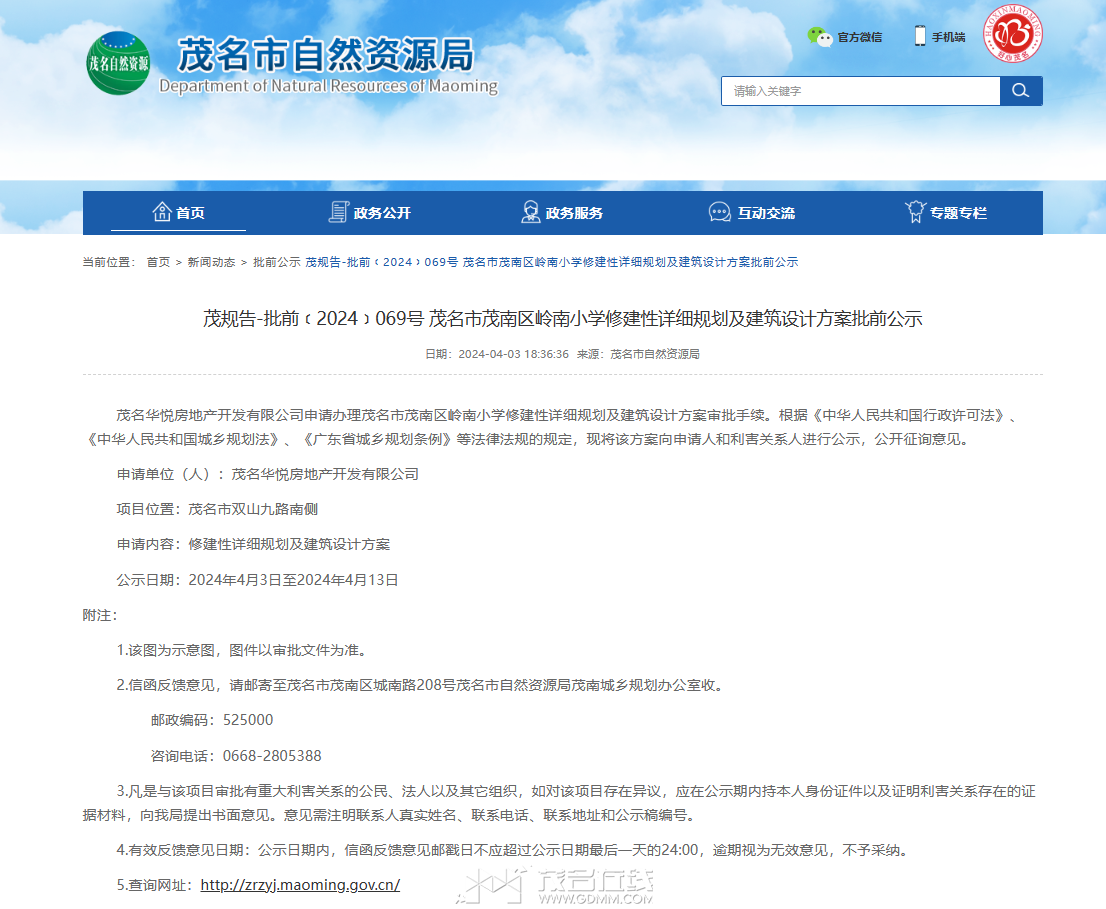Click the person icon beside 政务服务

click(531, 212)
